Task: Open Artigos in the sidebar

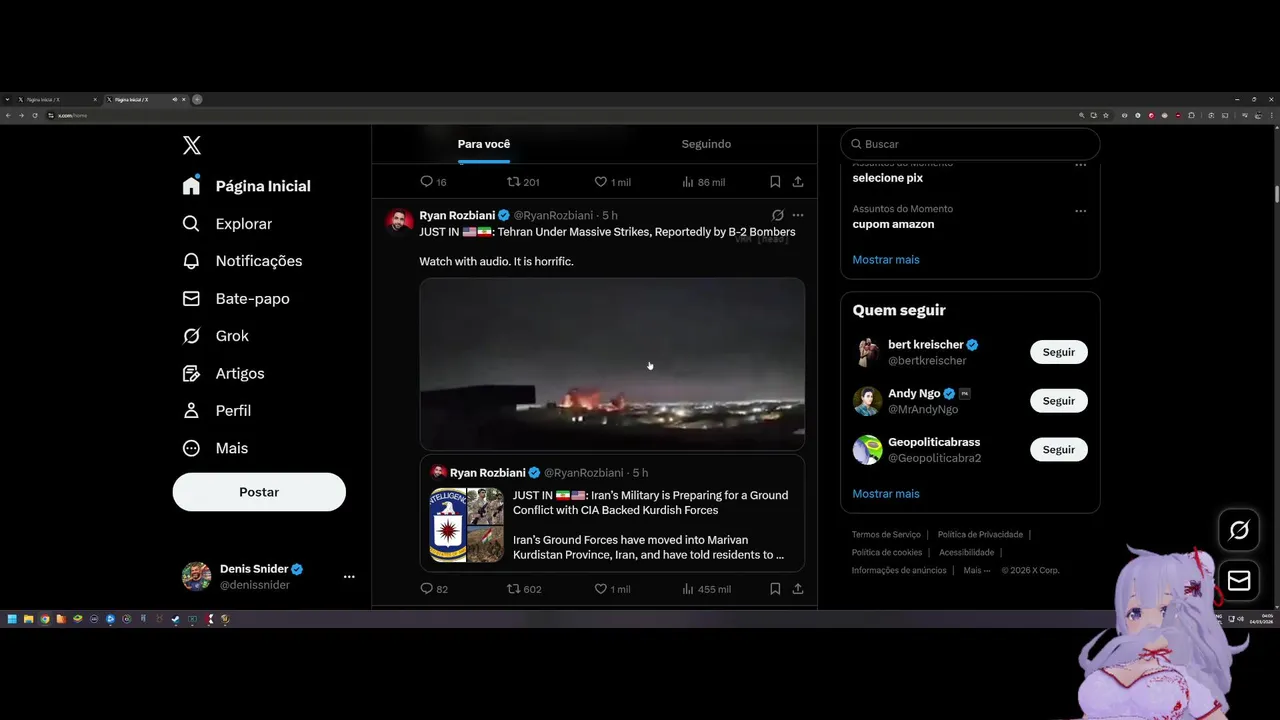Action: [x=223, y=373]
